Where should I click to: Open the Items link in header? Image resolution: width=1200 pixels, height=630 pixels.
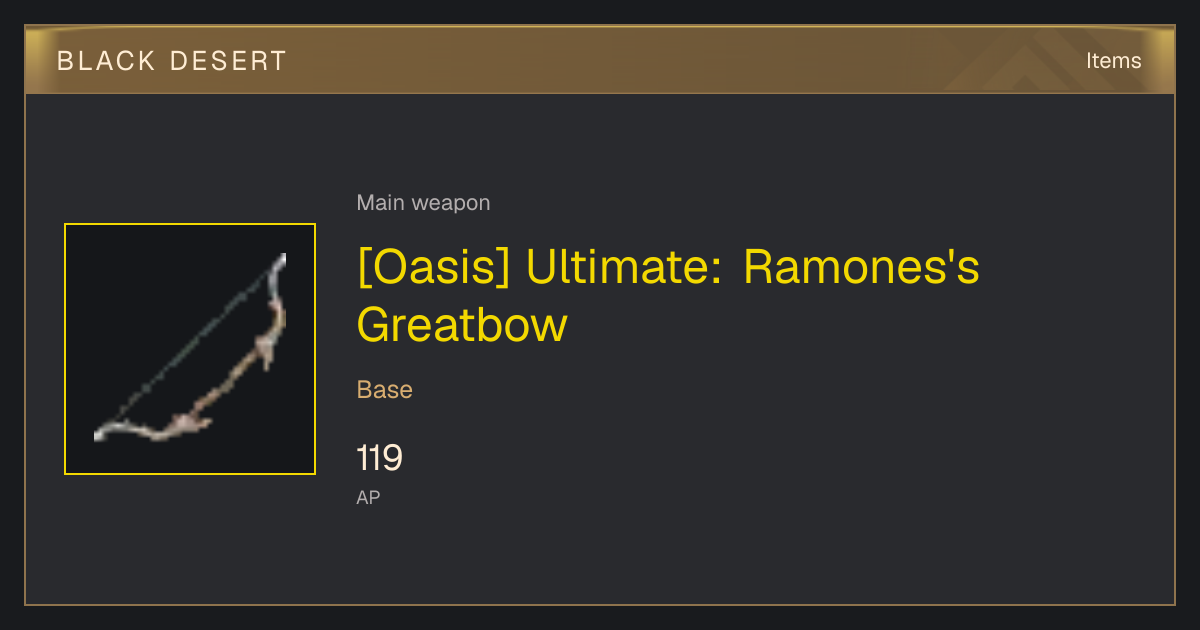1113,60
